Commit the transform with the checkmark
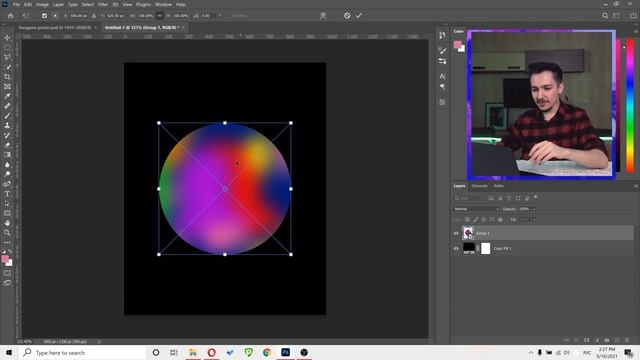This screenshot has height=360, width=640. click(x=359, y=16)
